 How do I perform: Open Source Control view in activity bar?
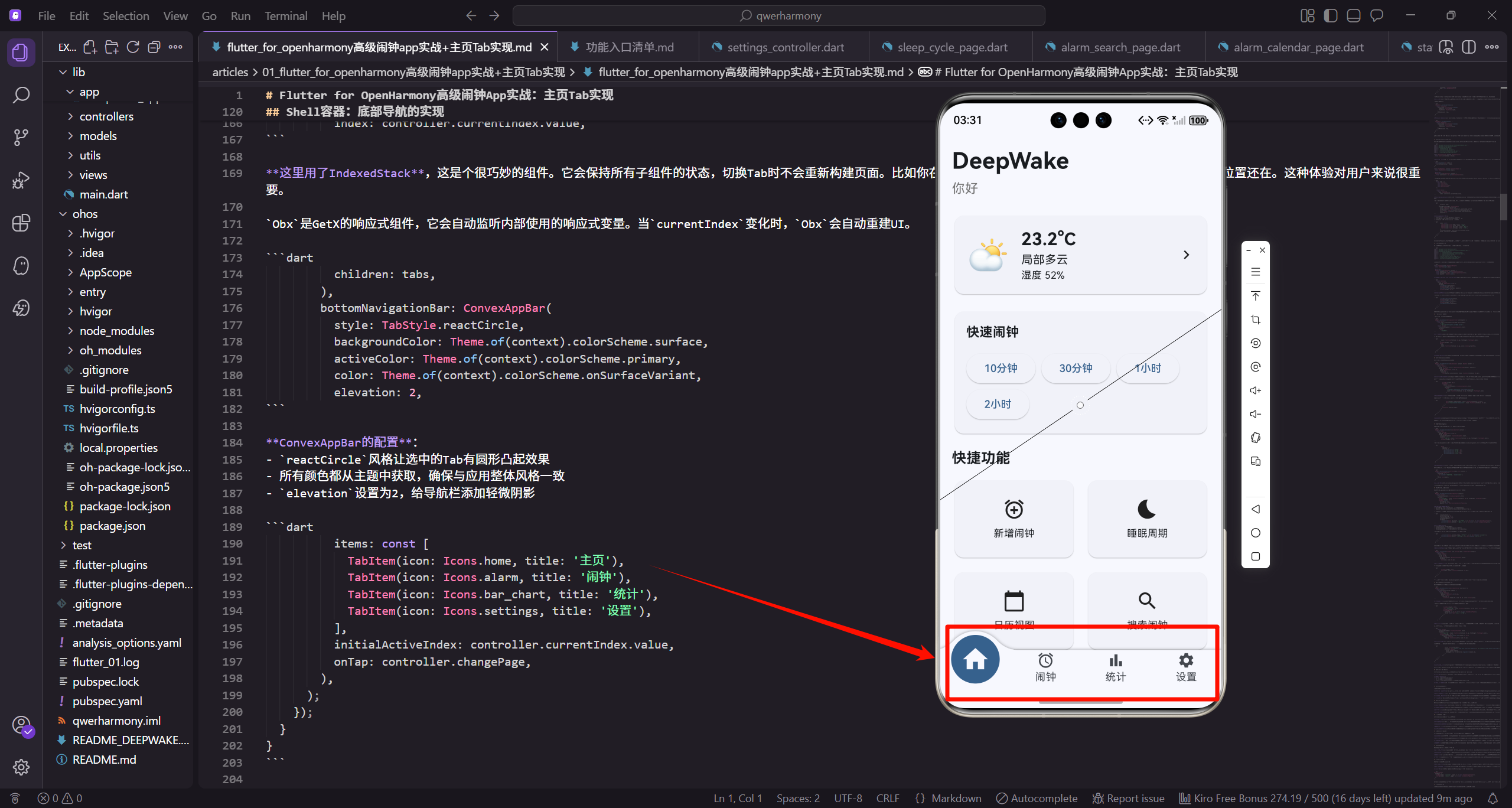point(21,138)
